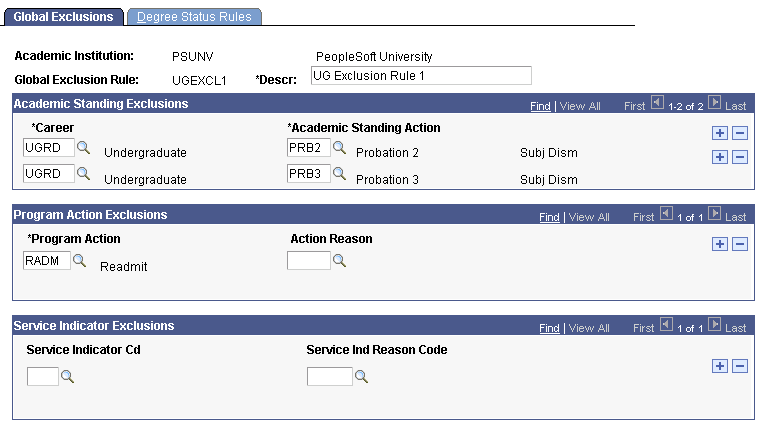Viewport: 767px width, 428px height.
Task: Click Find in Service Indicator Exclusions
Action: tap(549, 328)
